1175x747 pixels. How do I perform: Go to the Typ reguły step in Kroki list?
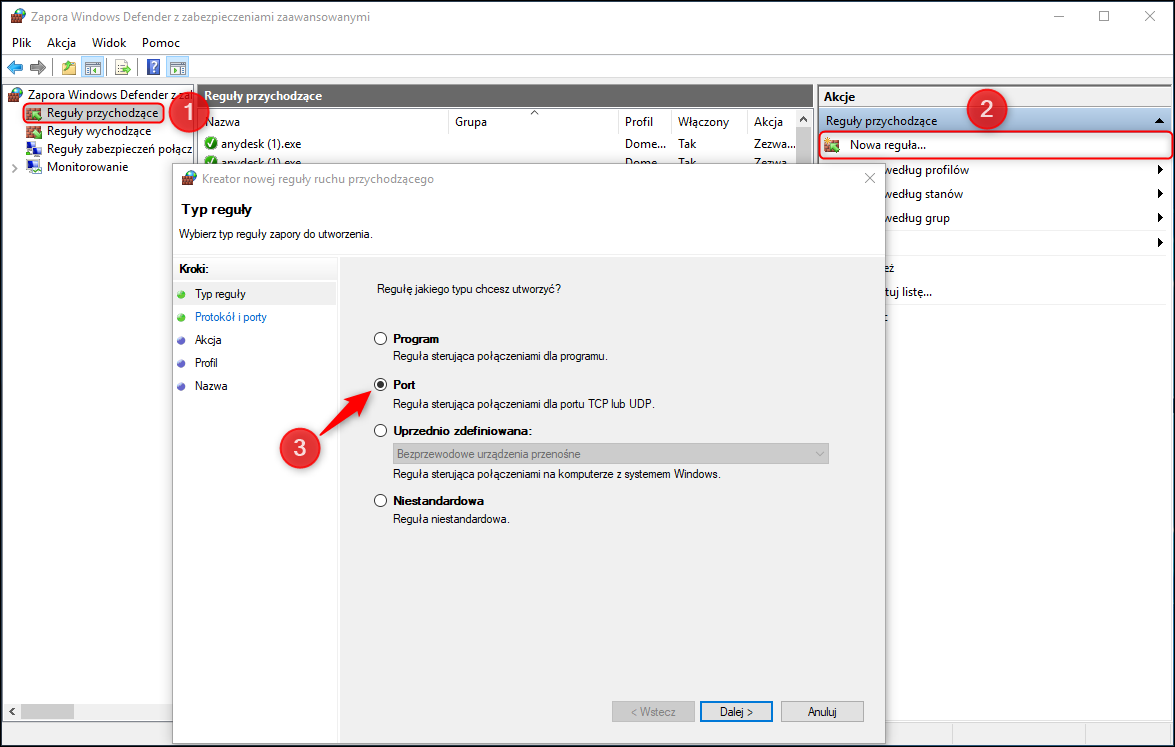tap(220, 294)
